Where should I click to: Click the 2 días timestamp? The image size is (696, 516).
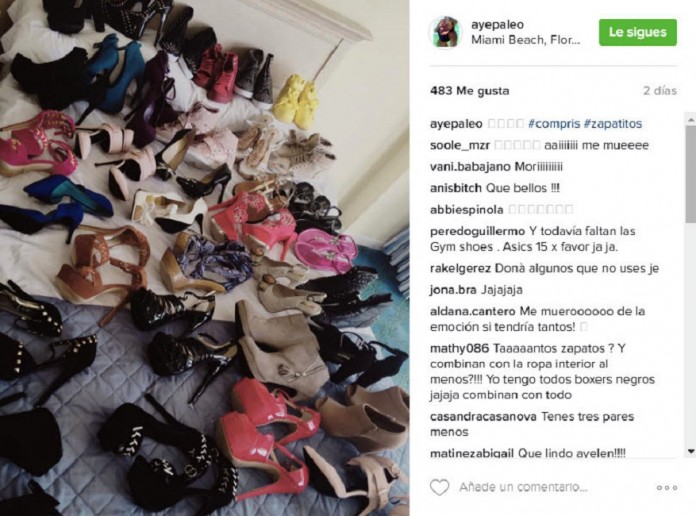pyautogui.click(x=660, y=91)
